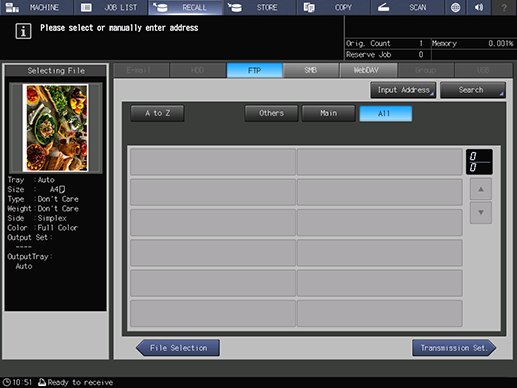Viewport: 517px width, 388px height.
Task: Show the Main address group
Action: pos(329,113)
